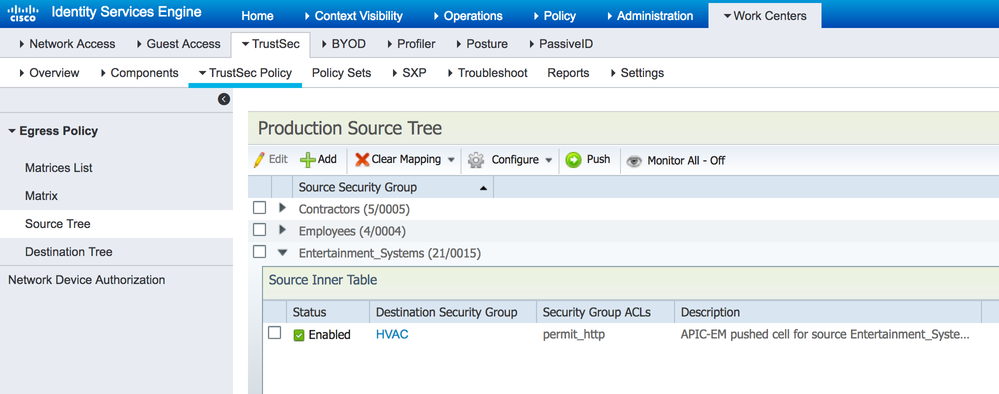Open the Troubleshoot tab
The height and width of the screenshot is (394, 999).
(x=487, y=73)
